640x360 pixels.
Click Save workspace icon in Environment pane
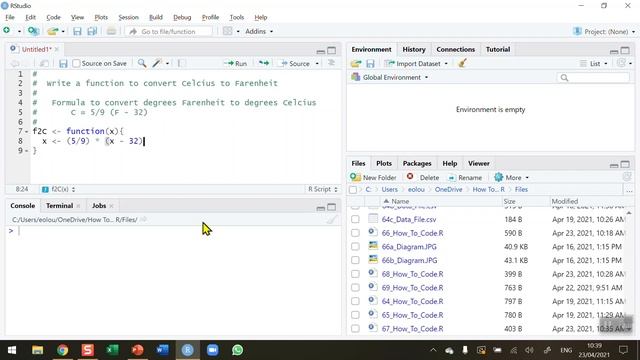pyautogui.click(x=370, y=64)
